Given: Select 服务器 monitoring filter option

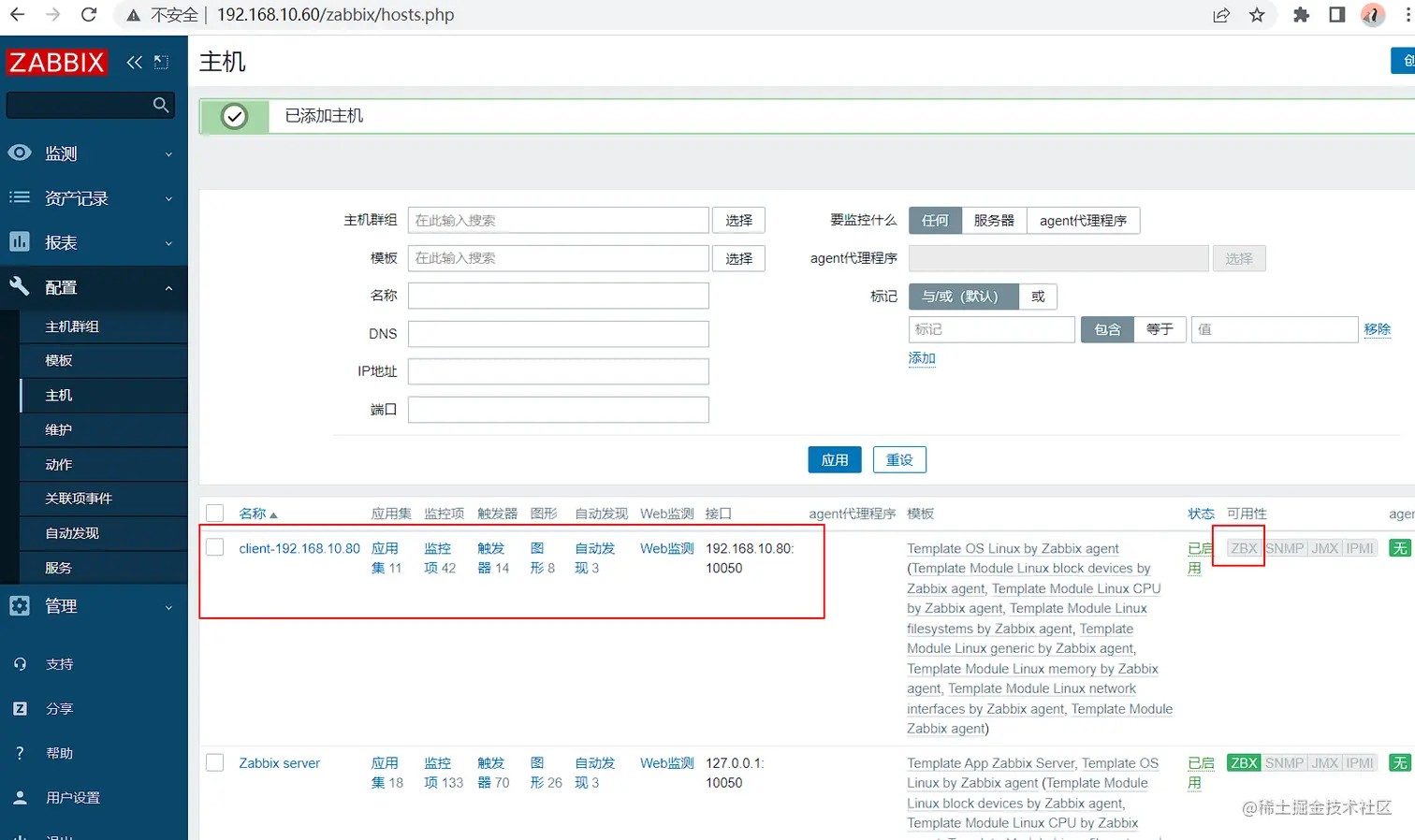Looking at the screenshot, I should (994, 221).
